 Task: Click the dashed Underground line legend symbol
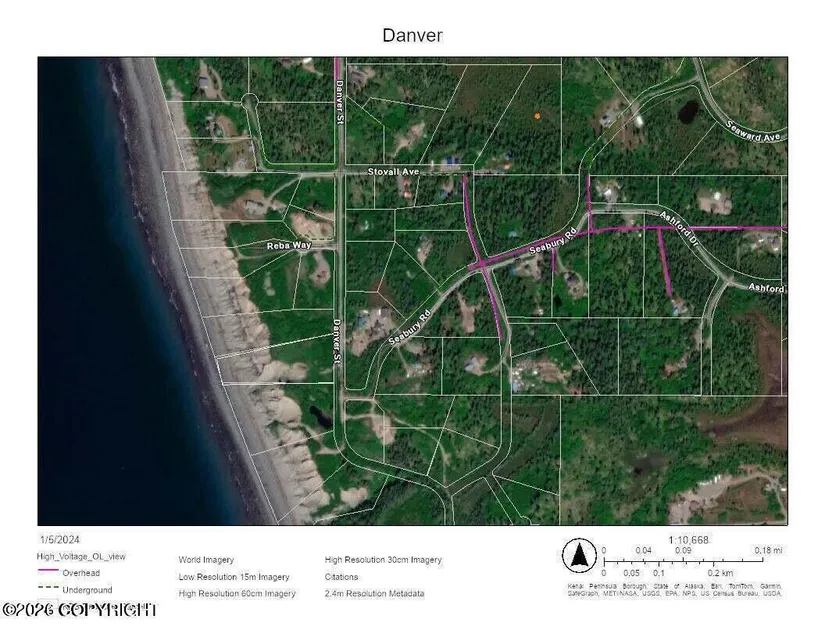49,591
